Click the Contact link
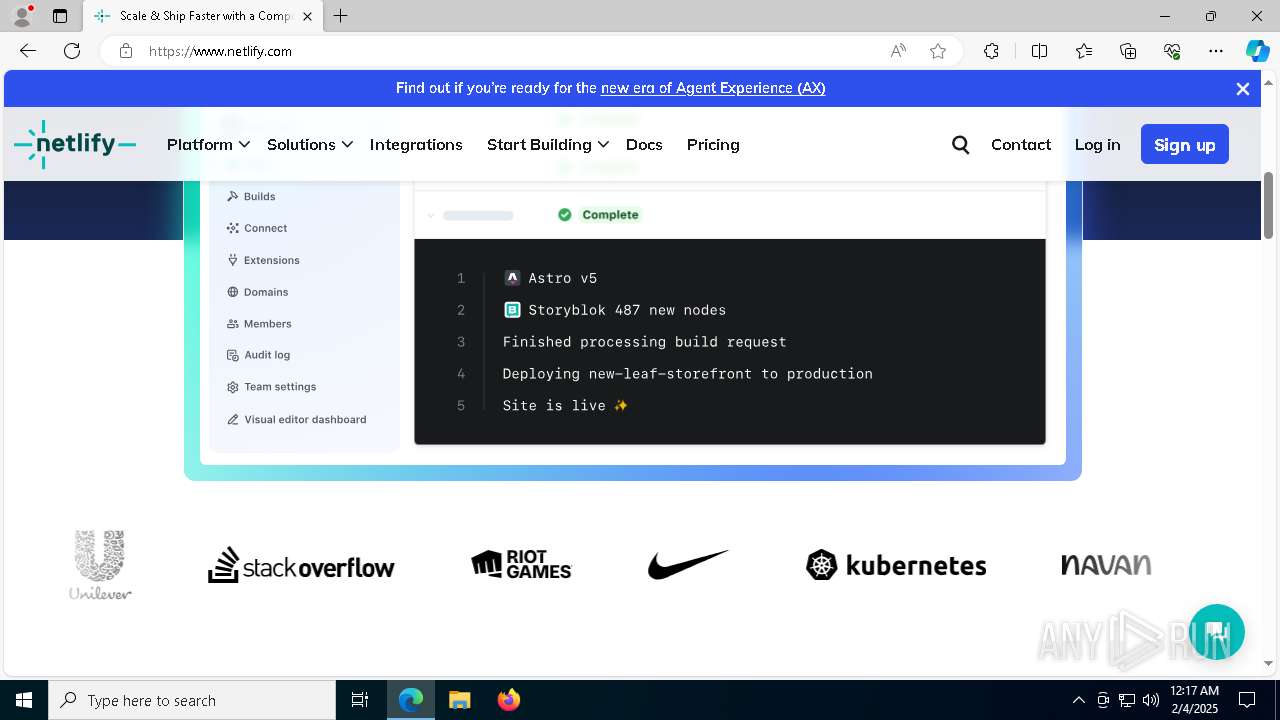1280x720 pixels. click(1021, 145)
